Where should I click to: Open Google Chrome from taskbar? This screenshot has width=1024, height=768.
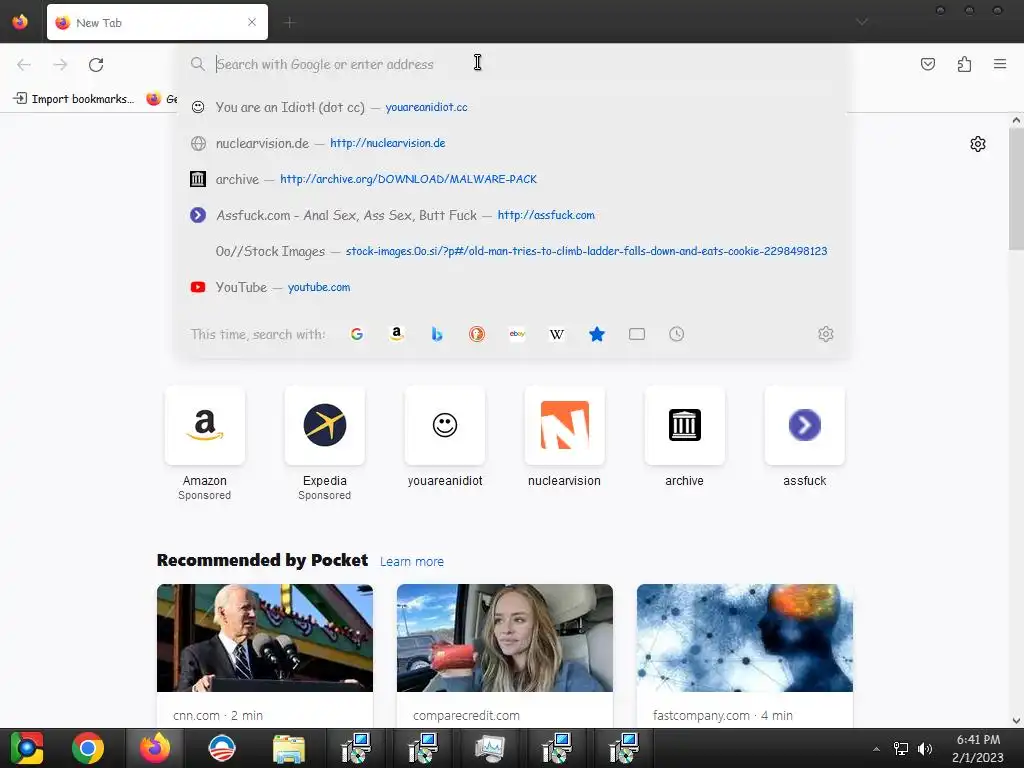click(x=88, y=748)
